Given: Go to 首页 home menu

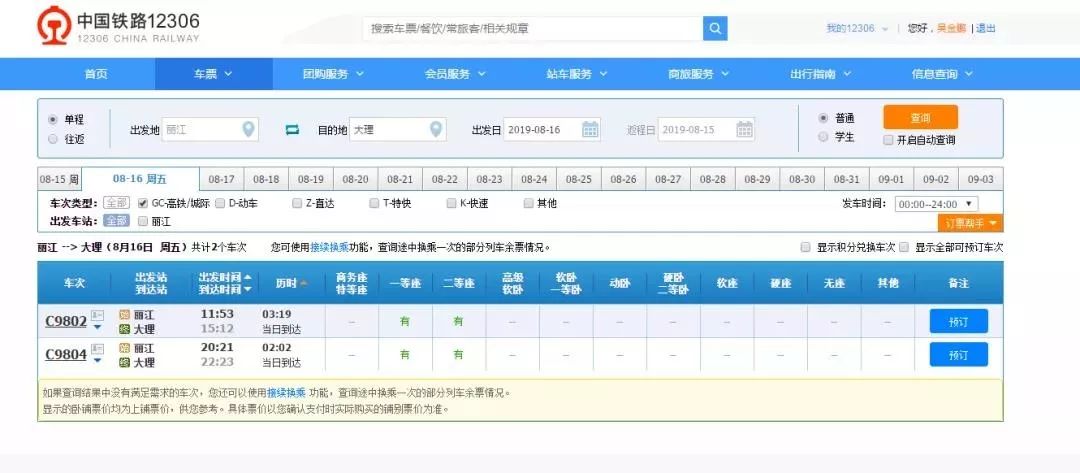Looking at the screenshot, I should click(96, 74).
